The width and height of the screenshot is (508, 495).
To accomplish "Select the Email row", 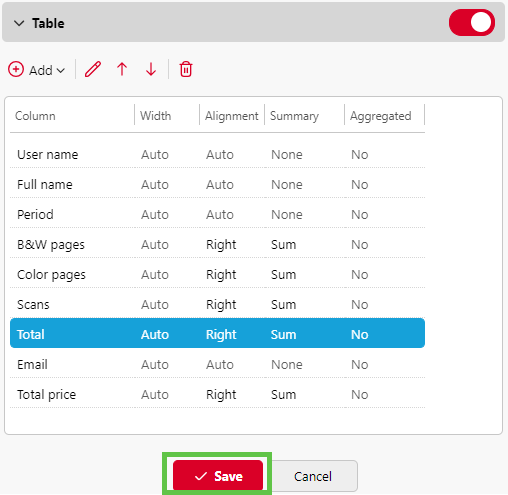I will (x=217, y=365).
